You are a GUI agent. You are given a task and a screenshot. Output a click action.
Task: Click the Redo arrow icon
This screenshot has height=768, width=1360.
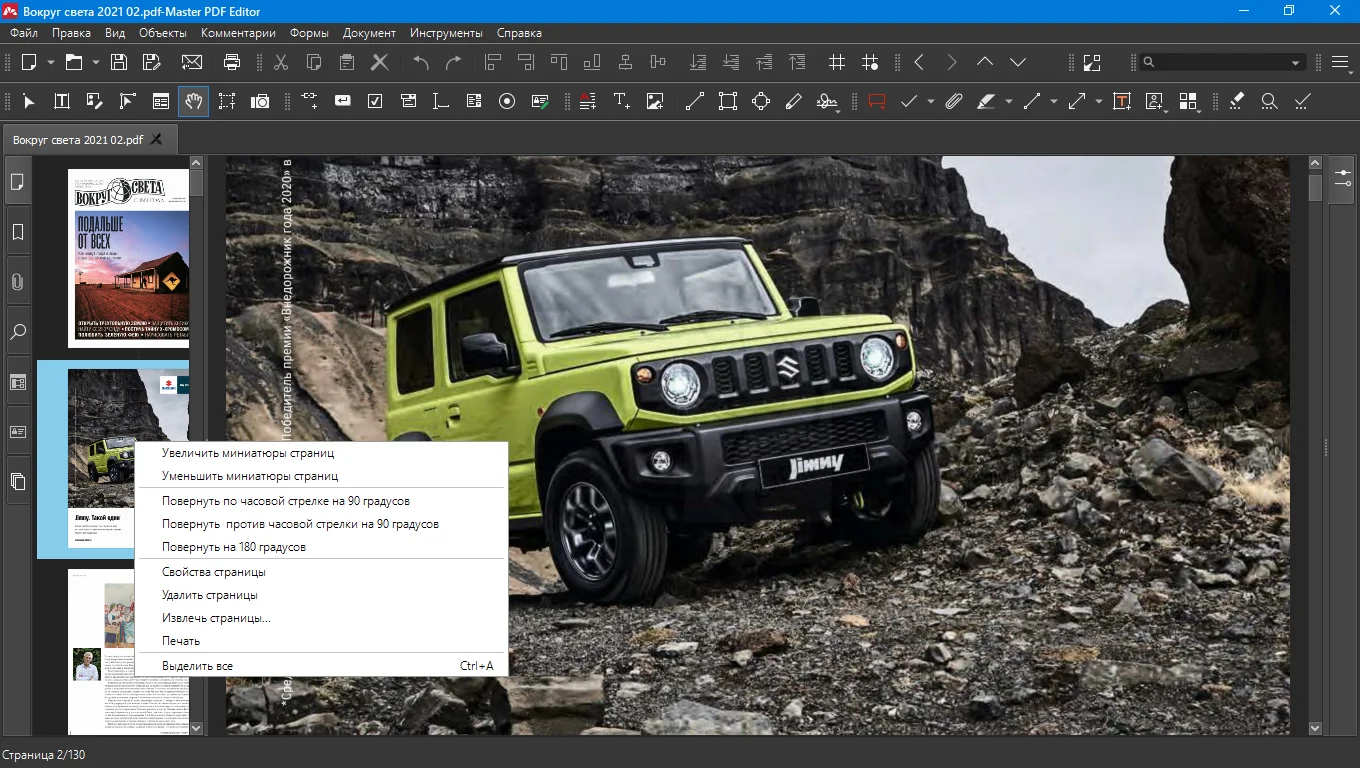click(x=454, y=62)
